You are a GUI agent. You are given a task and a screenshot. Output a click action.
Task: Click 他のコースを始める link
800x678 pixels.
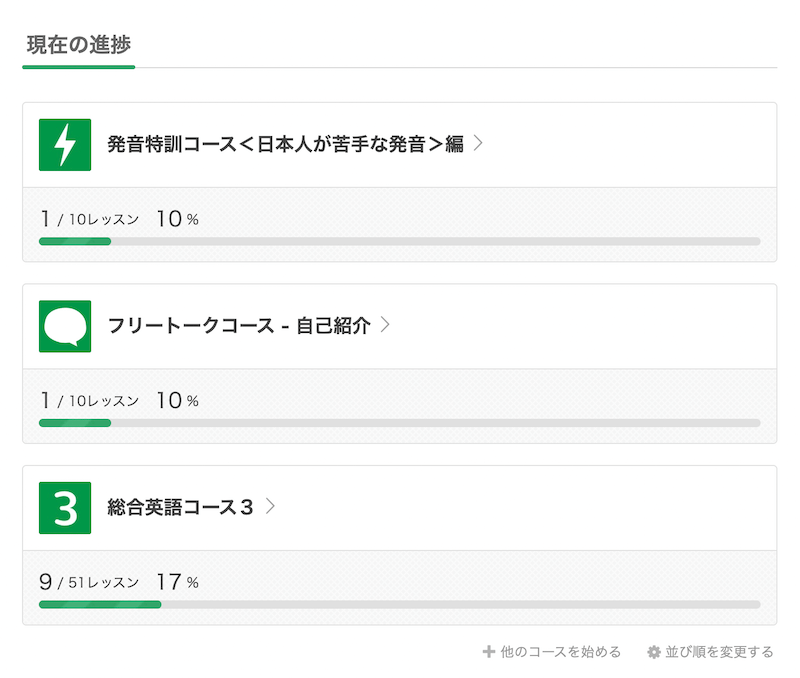click(x=560, y=652)
